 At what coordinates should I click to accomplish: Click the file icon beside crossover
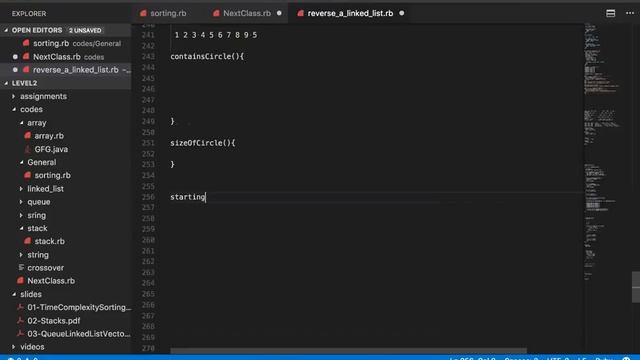coord(21,267)
